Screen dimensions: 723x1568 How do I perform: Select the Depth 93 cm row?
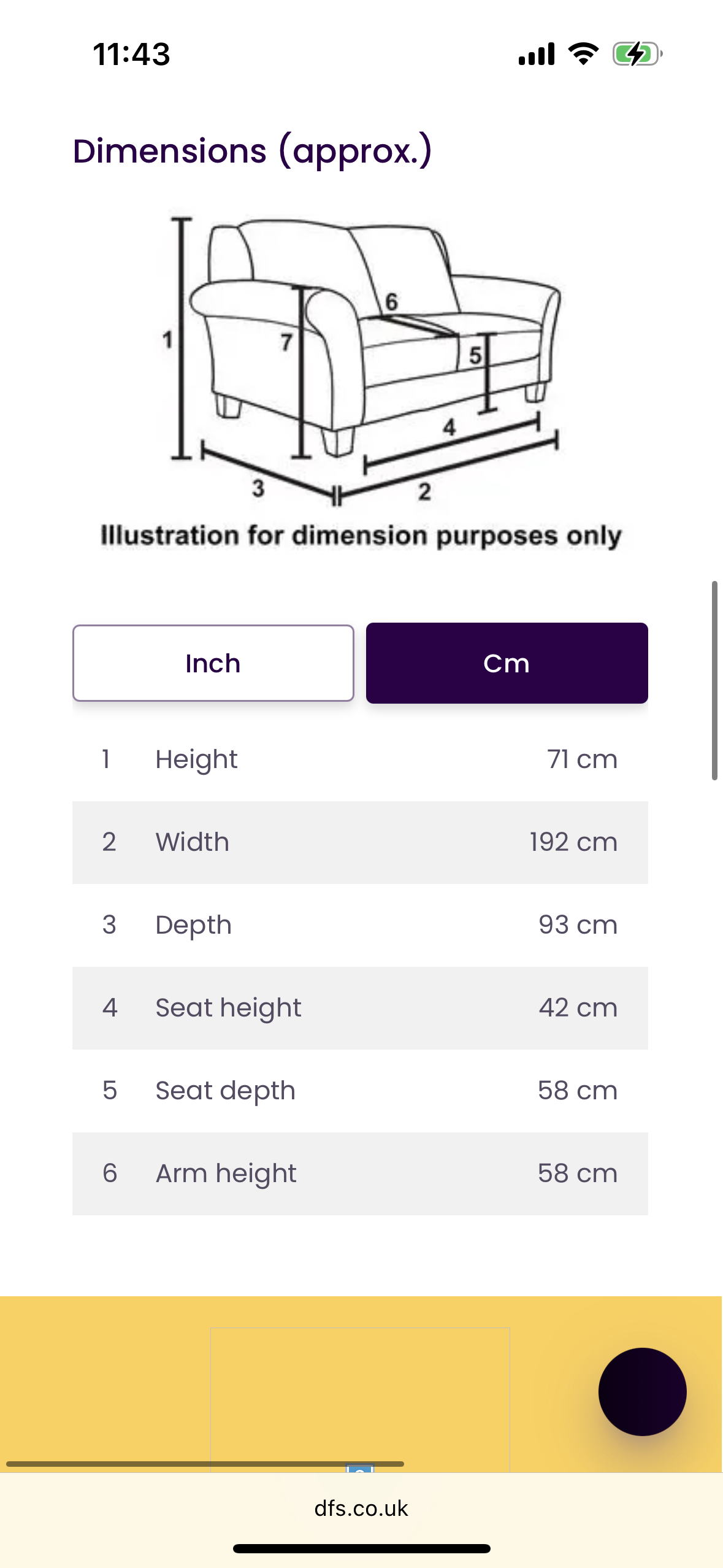360,925
